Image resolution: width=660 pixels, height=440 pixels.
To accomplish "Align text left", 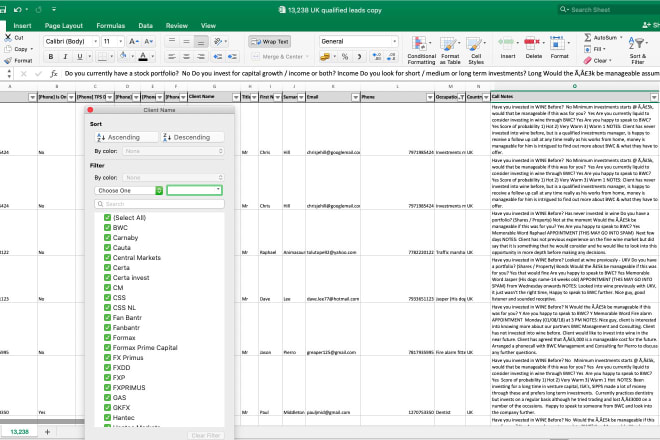I will [x=172, y=56].
